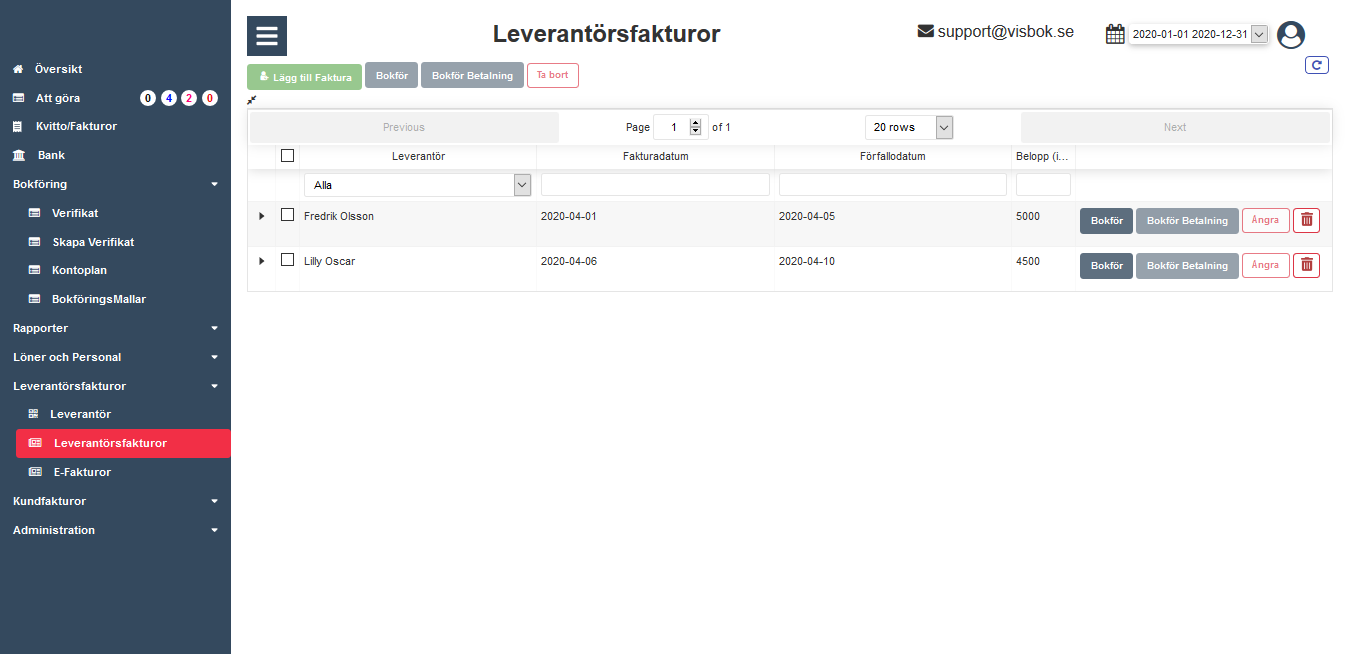
Task: Tick the Lilly Oscar row checkbox
Action: click(288, 260)
